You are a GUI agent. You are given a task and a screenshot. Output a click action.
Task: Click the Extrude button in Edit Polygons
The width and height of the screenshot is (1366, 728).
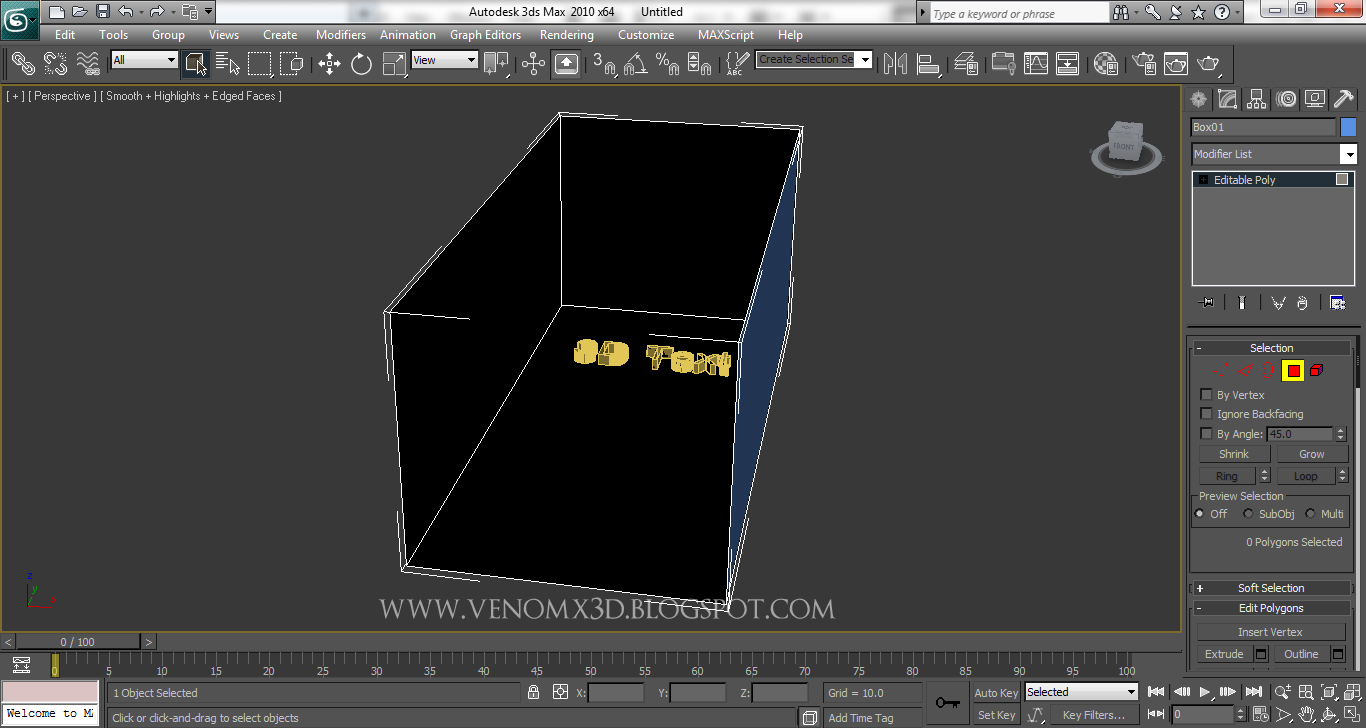[1222, 653]
